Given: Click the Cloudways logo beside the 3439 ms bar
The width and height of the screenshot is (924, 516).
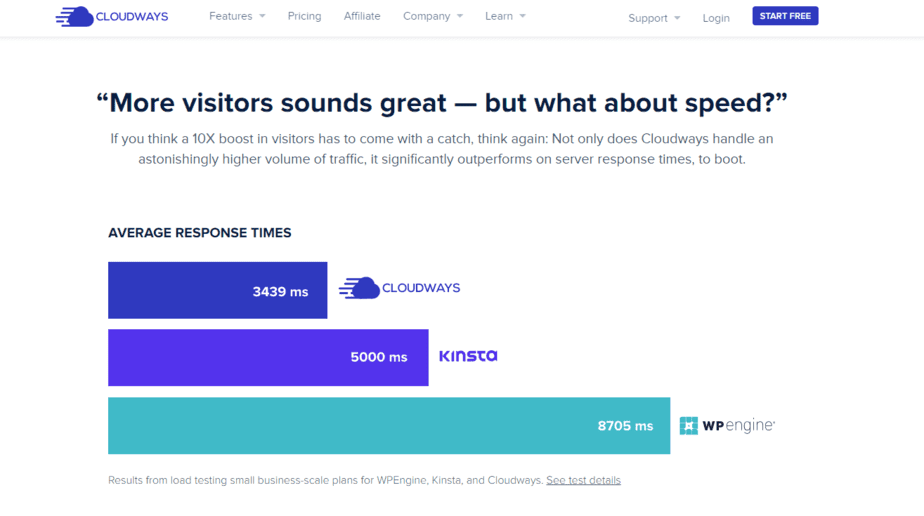Looking at the screenshot, I should [400, 288].
